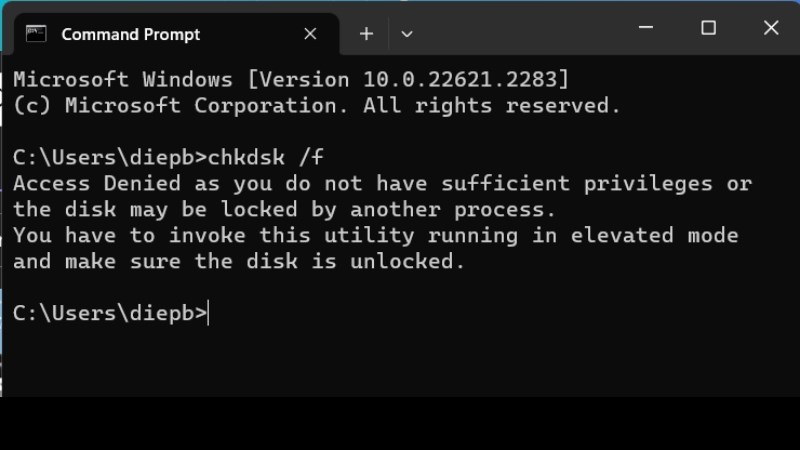800x450 pixels.
Task: Click the 'invoke this utility' output line
Action: coord(376,236)
